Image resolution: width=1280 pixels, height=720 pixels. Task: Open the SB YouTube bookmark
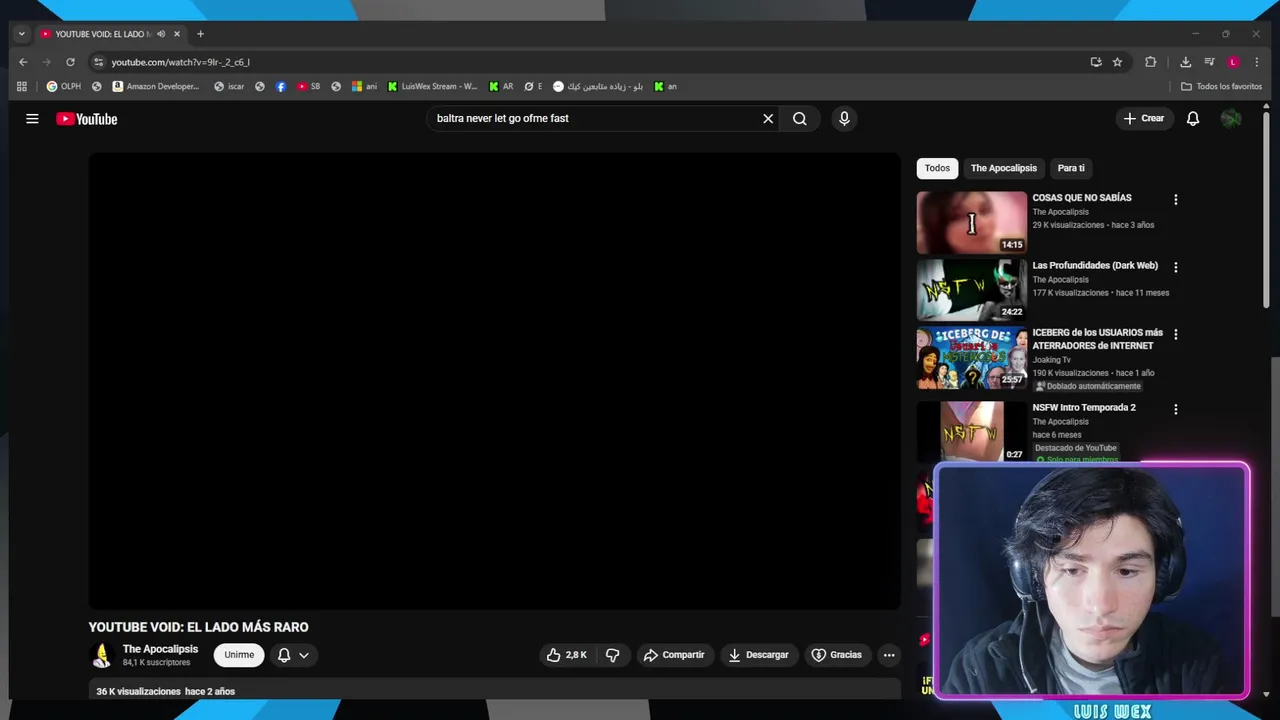(308, 86)
